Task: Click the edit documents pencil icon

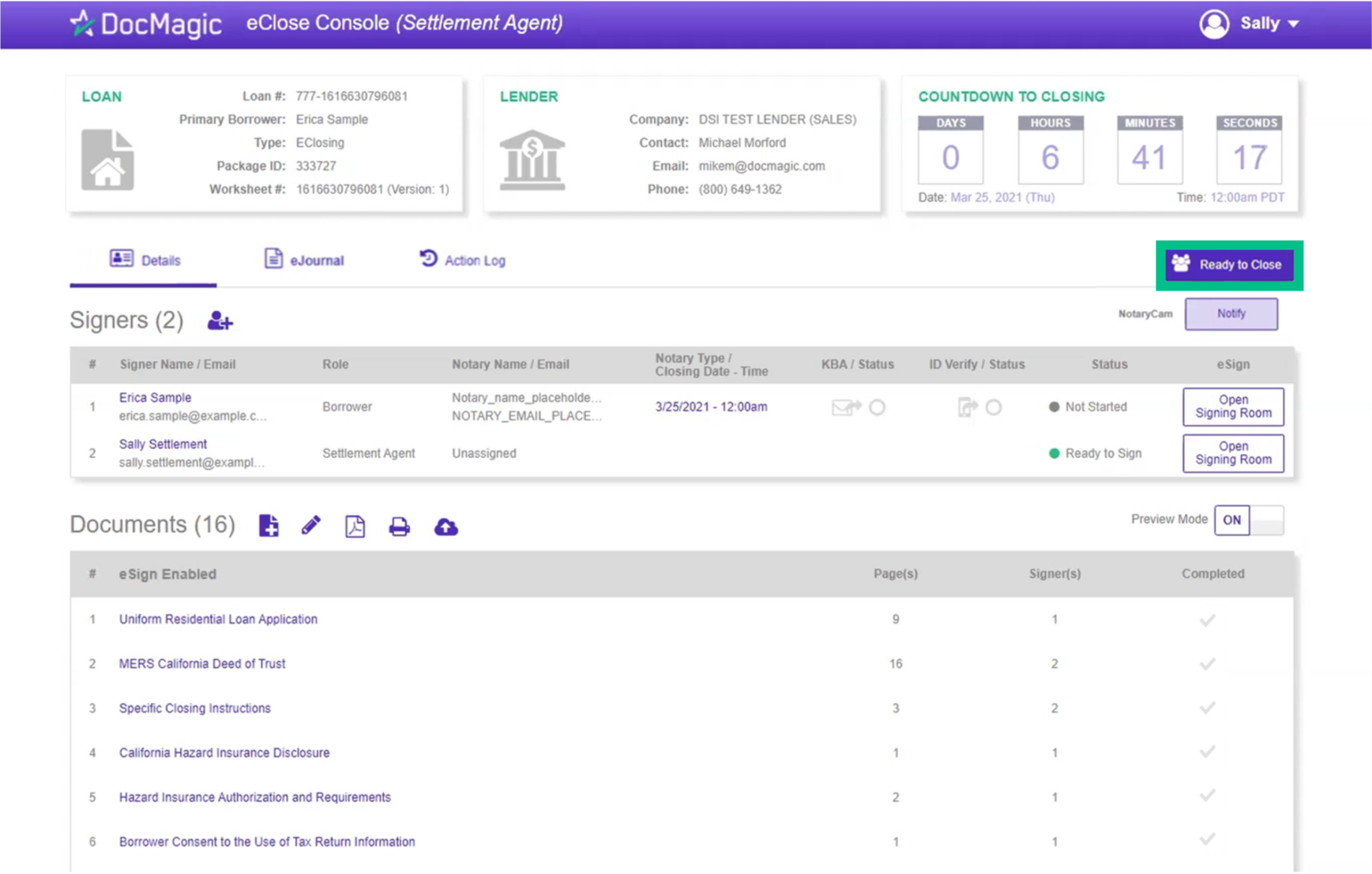Action: coord(311,525)
